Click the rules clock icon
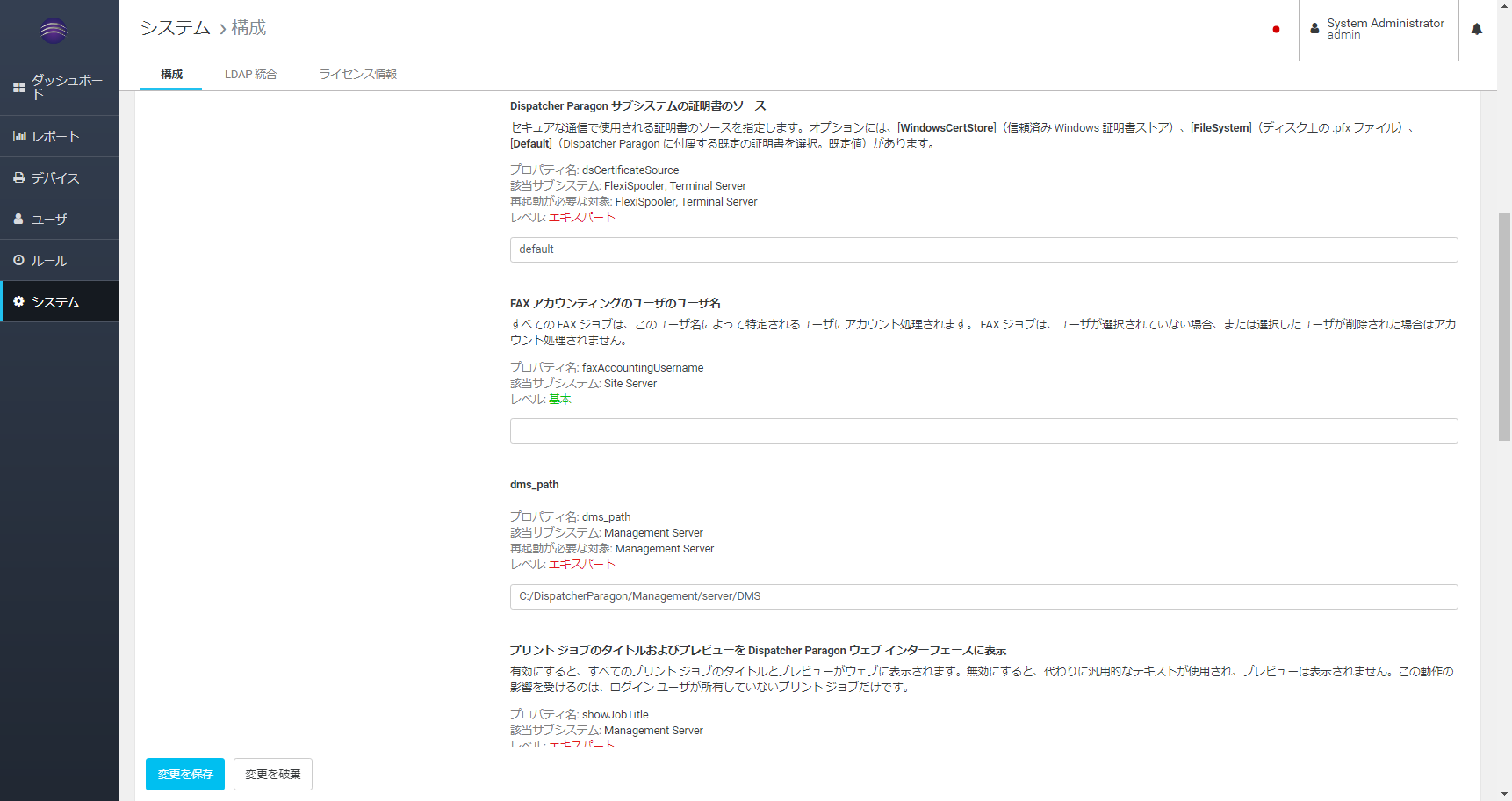Viewport: 1512px width, 801px height. pyautogui.click(x=18, y=260)
